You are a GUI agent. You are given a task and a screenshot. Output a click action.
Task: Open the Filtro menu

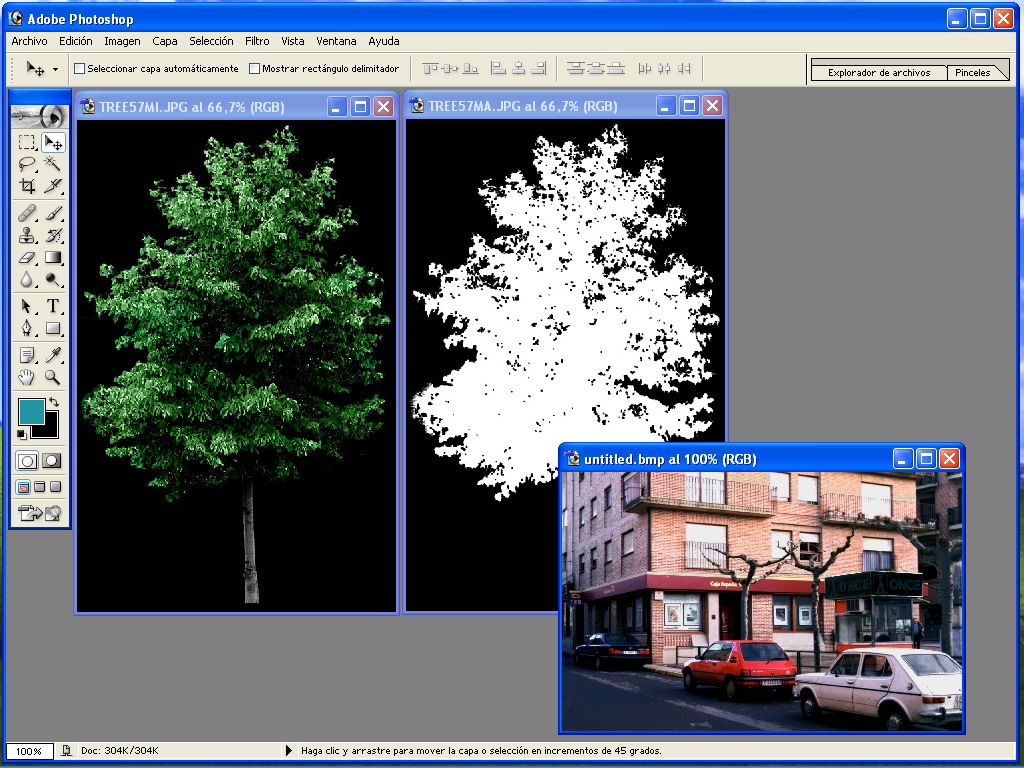[x=257, y=41]
